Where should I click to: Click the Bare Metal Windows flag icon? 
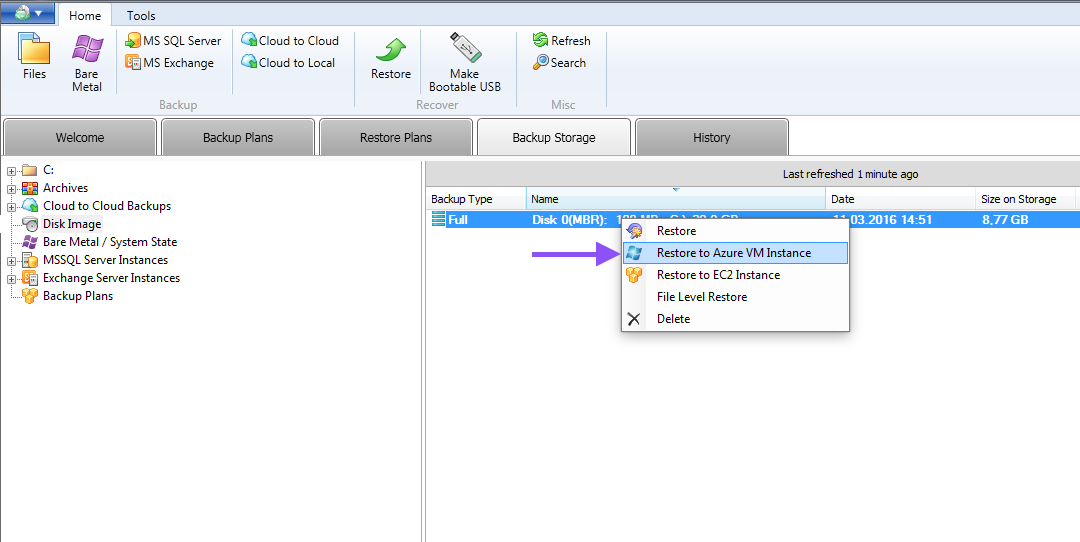click(x=30, y=242)
